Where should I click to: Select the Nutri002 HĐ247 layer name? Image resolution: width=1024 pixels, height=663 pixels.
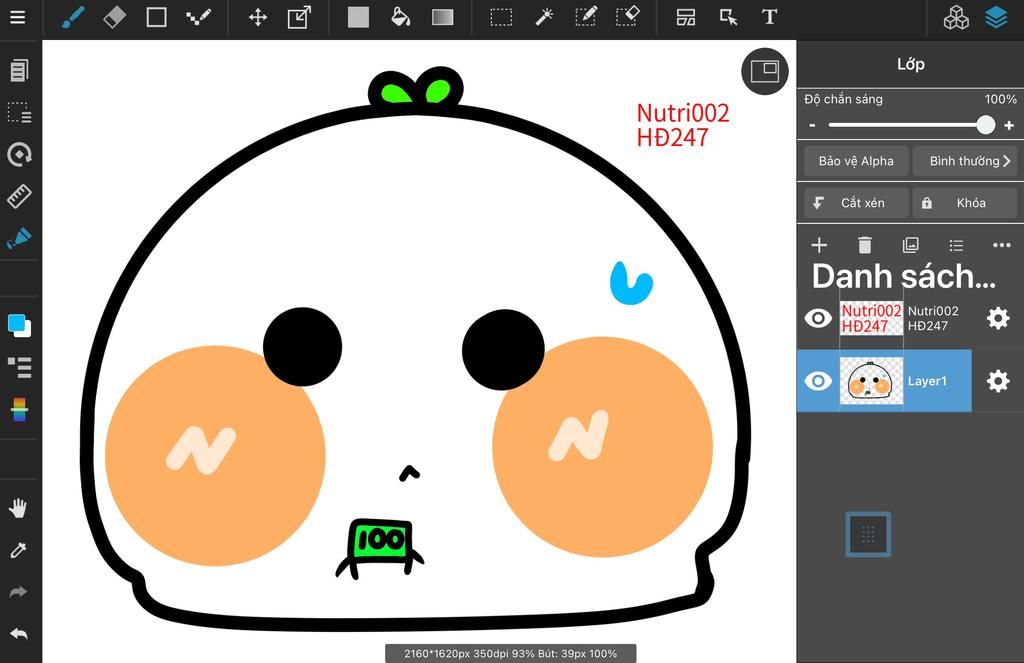(933, 318)
